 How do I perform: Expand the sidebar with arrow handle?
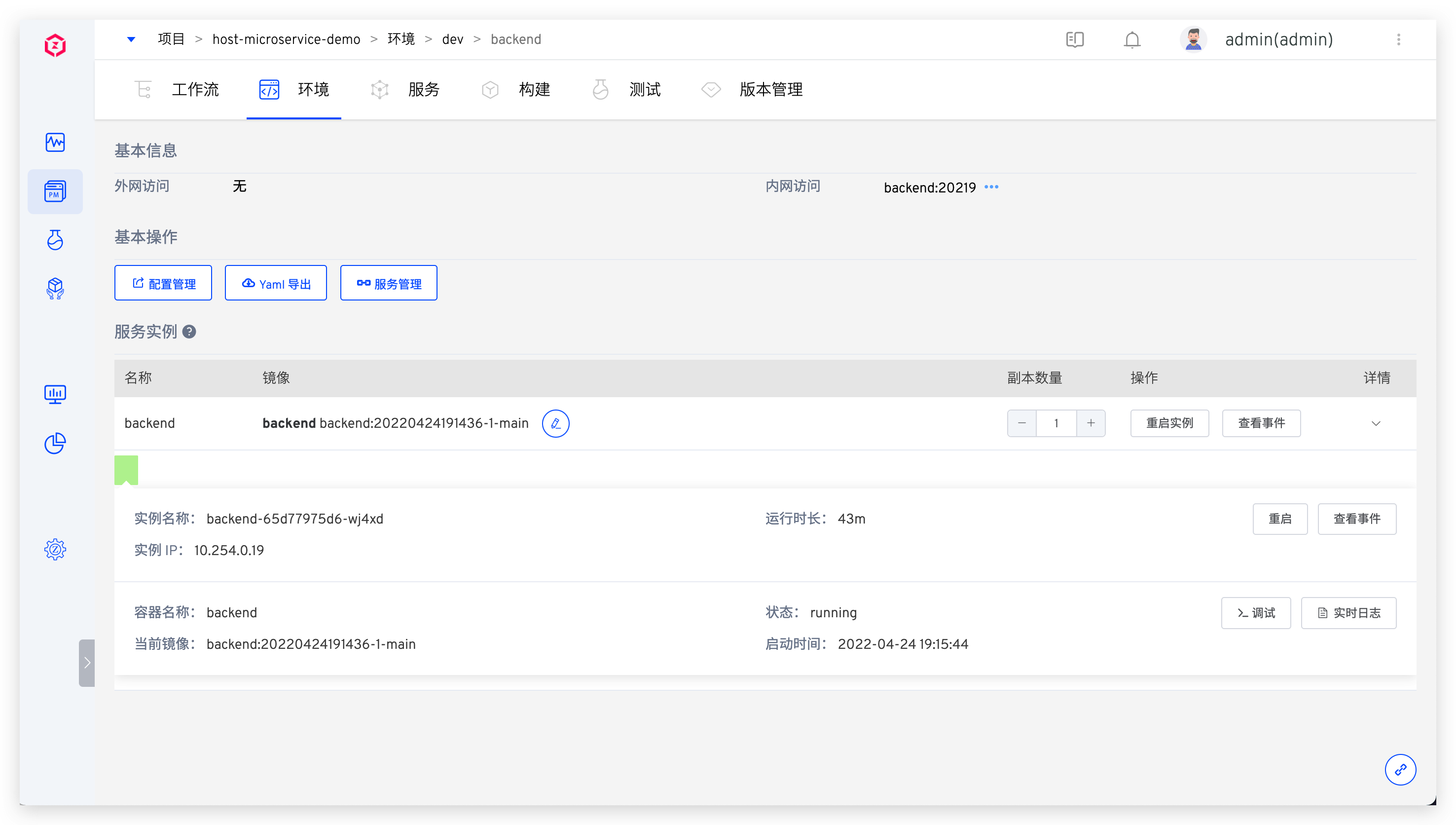click(87, 662)
